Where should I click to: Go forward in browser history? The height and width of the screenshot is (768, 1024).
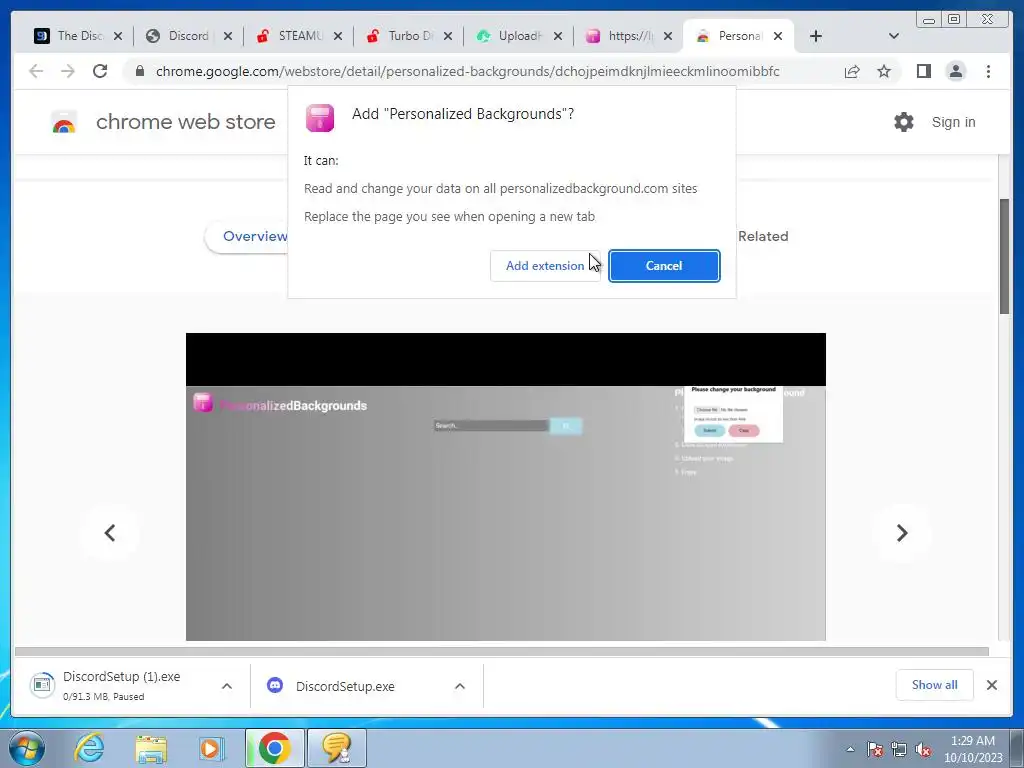coord(68,71)
